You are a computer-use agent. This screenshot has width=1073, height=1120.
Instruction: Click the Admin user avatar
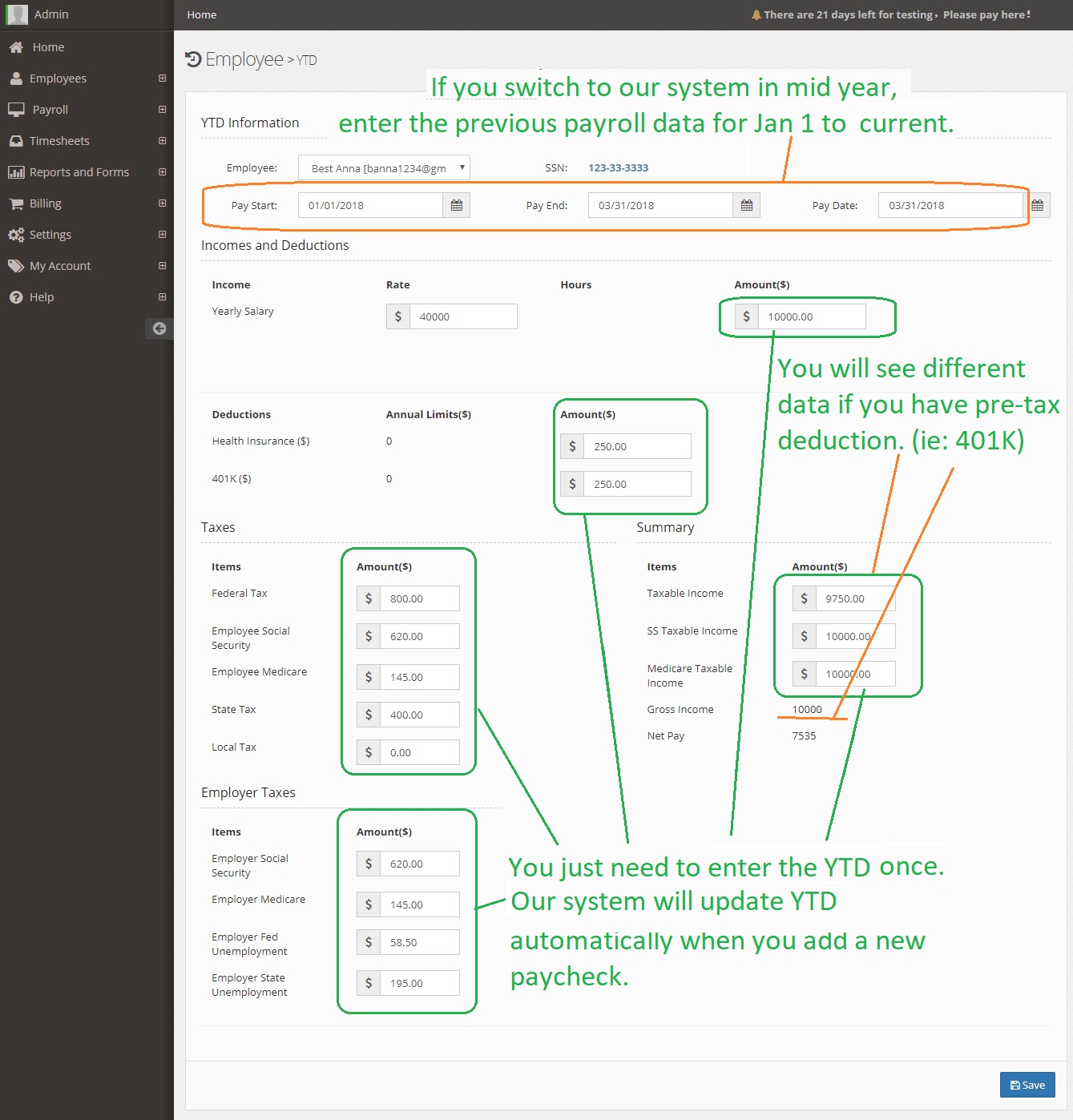click(x=17, y=14)
